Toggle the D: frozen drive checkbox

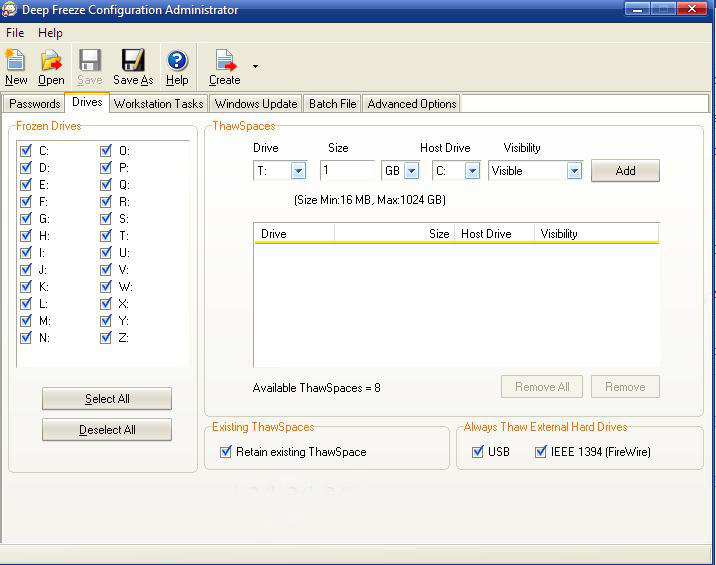(26, 168)
